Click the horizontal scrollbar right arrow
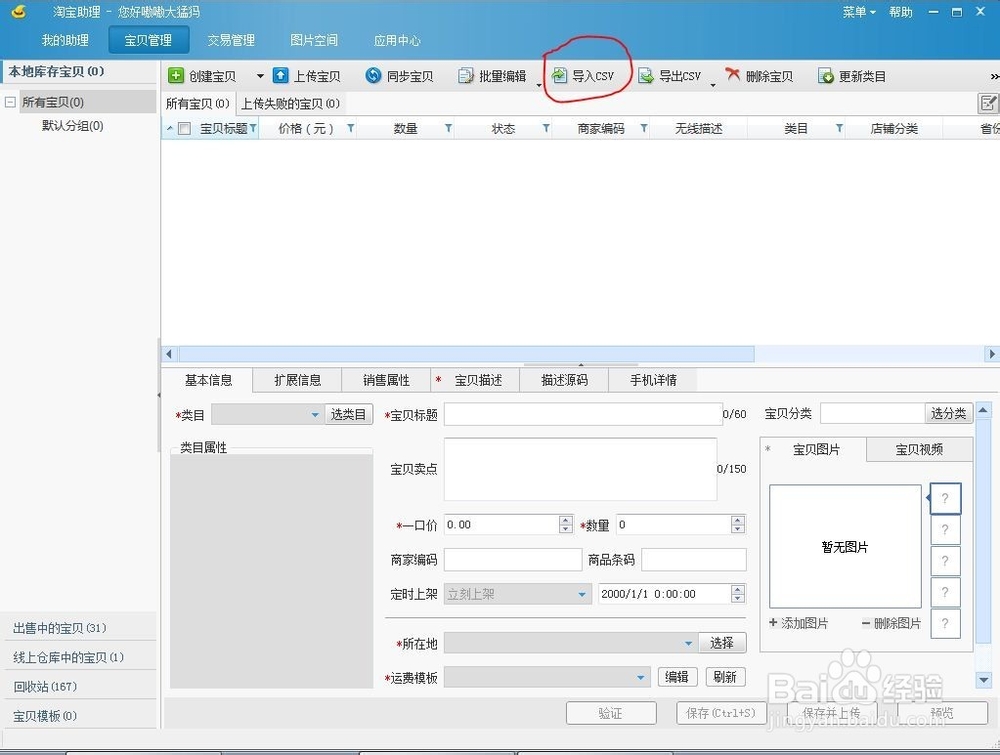Image resolution: width=1000 pixels, height=755 pixels. 992,354
